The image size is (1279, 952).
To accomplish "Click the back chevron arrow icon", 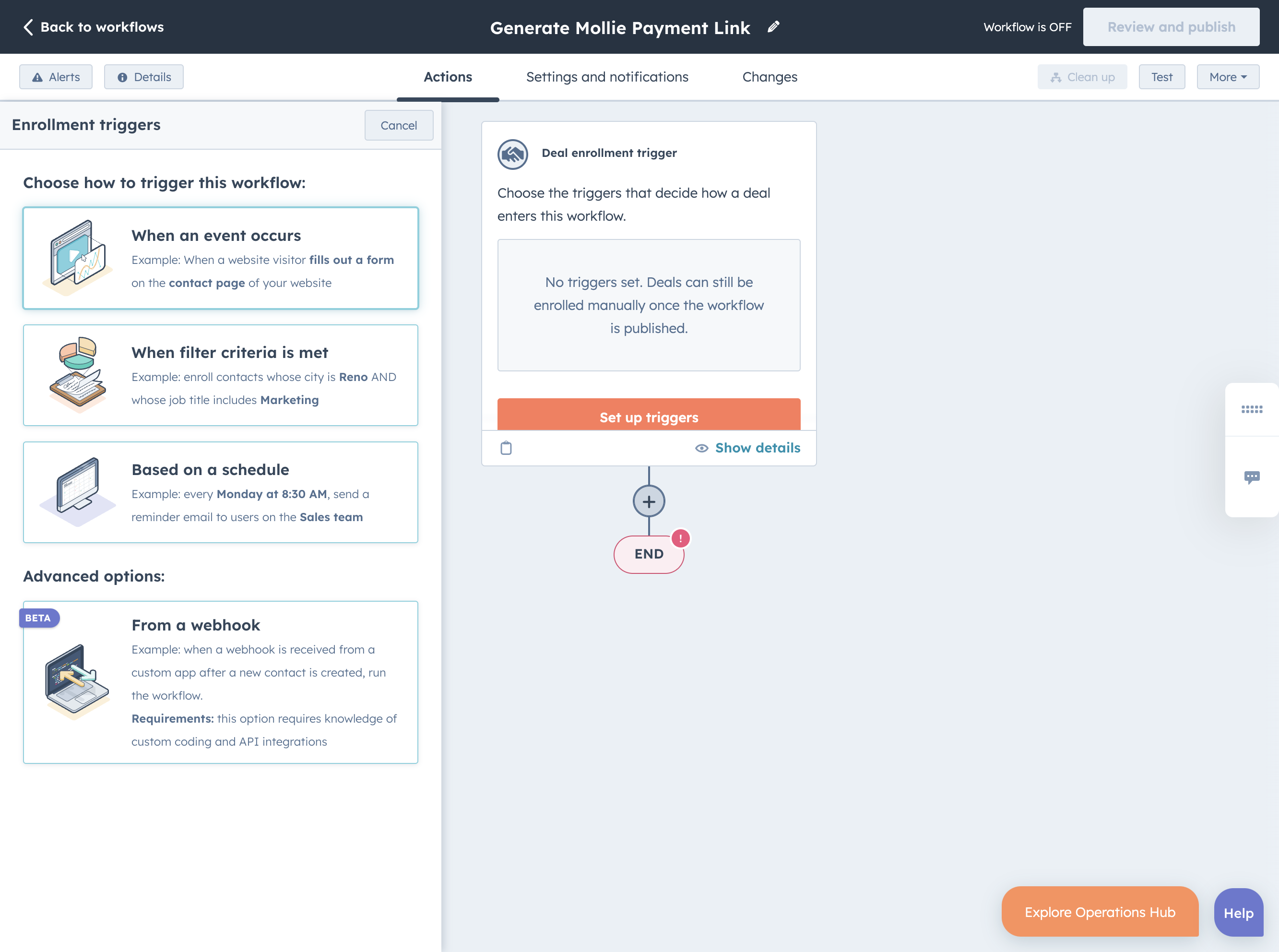I will pos(28,27).
